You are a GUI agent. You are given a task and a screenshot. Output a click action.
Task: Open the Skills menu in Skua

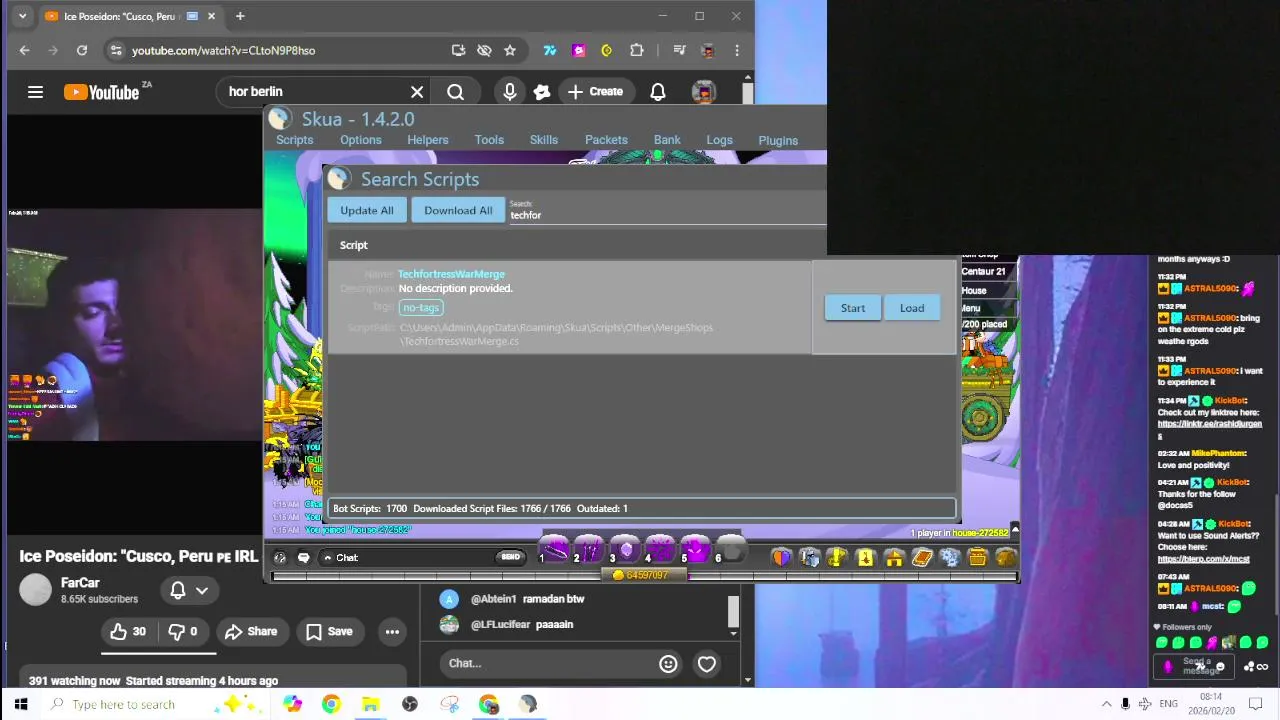tap(544, 140)
